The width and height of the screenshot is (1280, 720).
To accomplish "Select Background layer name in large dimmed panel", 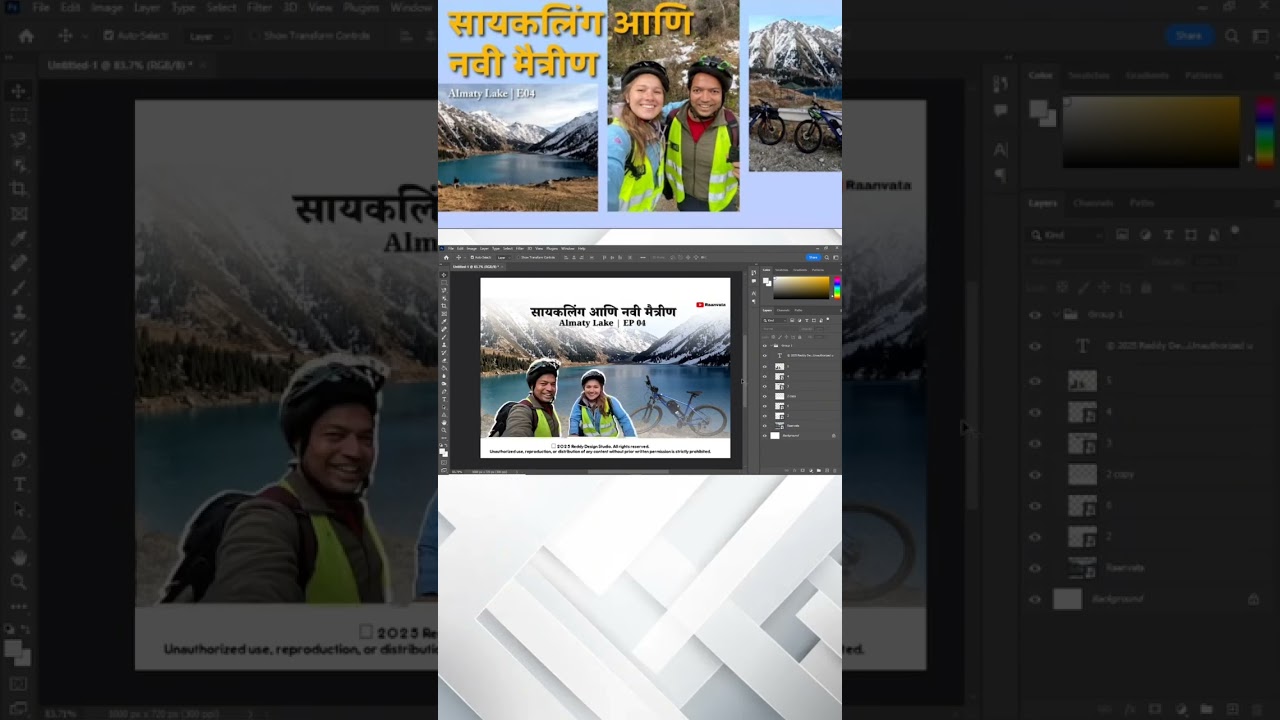I will pos(1116,599).
